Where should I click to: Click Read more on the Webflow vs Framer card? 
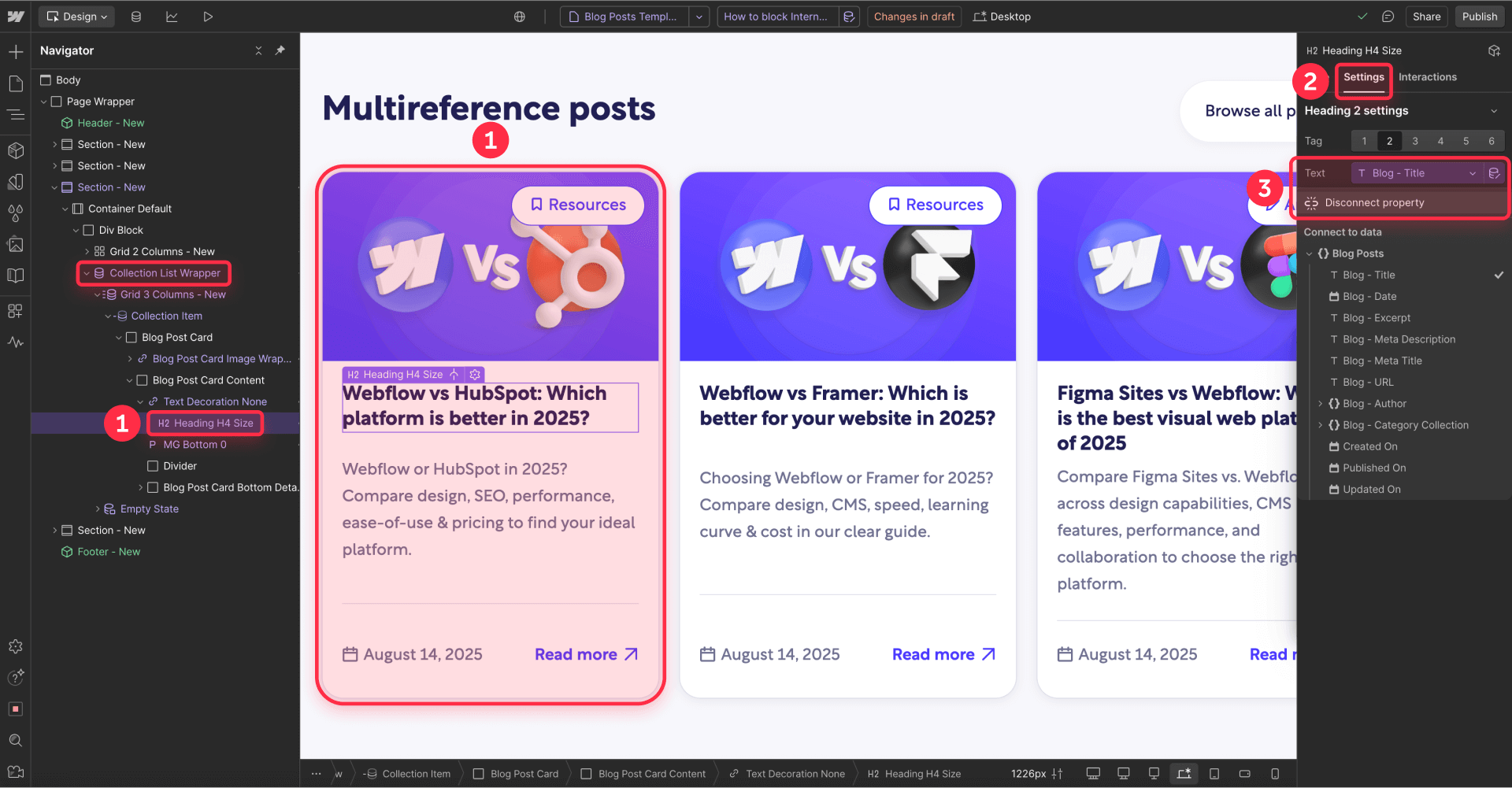click(x=943, y=654)
